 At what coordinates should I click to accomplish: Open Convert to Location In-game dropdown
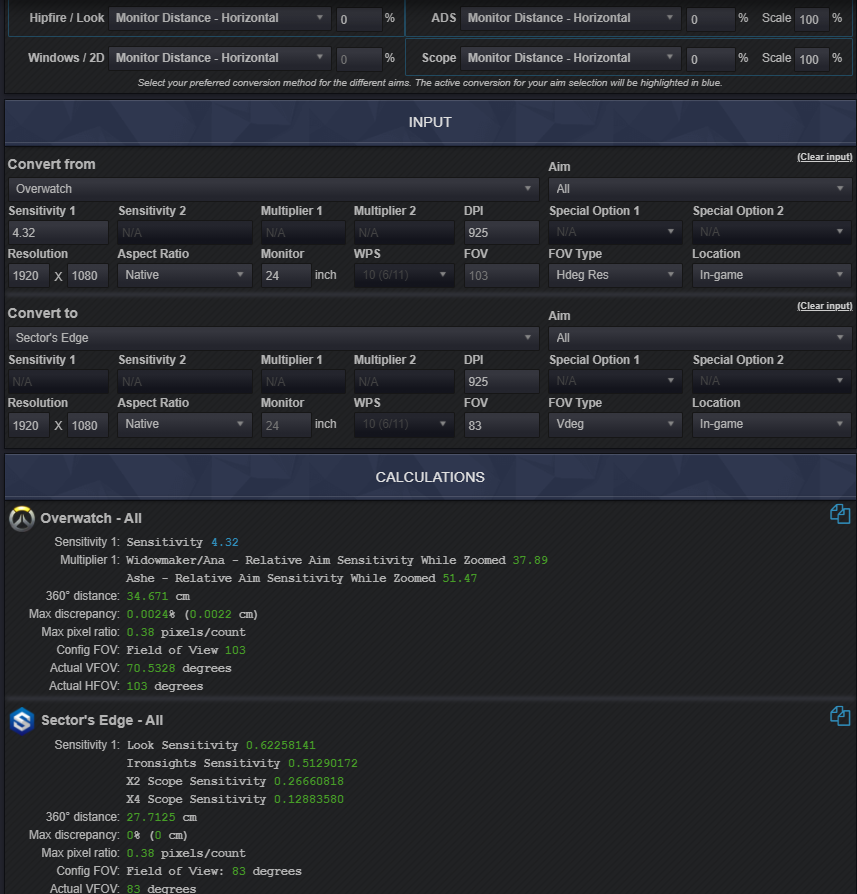772,424
